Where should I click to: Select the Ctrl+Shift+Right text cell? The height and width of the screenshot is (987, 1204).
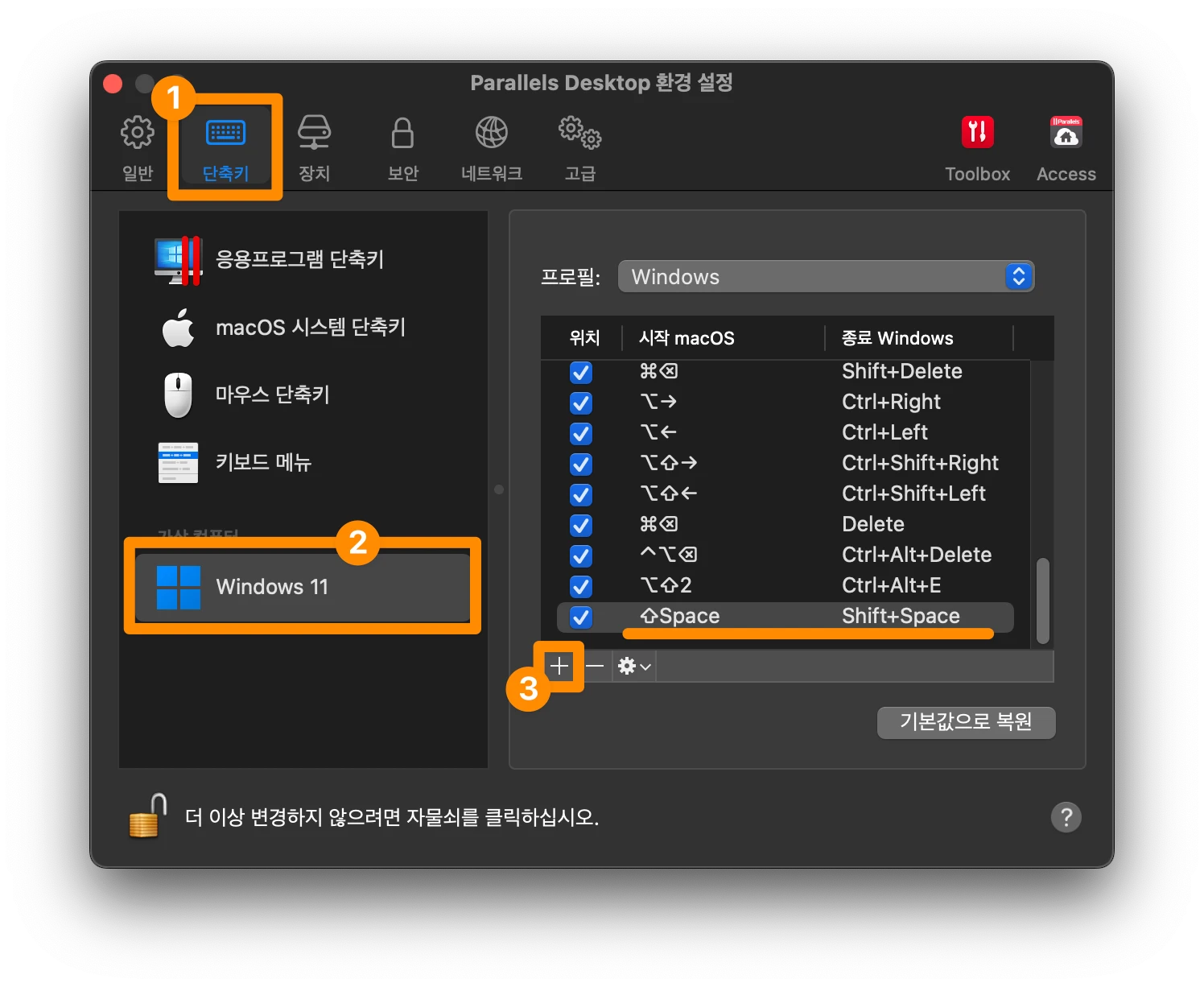pos(920,463)
